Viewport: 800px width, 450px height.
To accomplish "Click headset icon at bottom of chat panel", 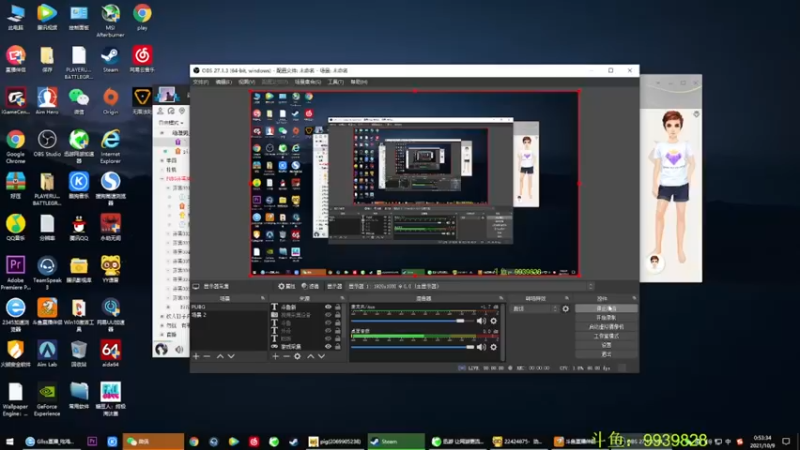I will click(161, 349).
